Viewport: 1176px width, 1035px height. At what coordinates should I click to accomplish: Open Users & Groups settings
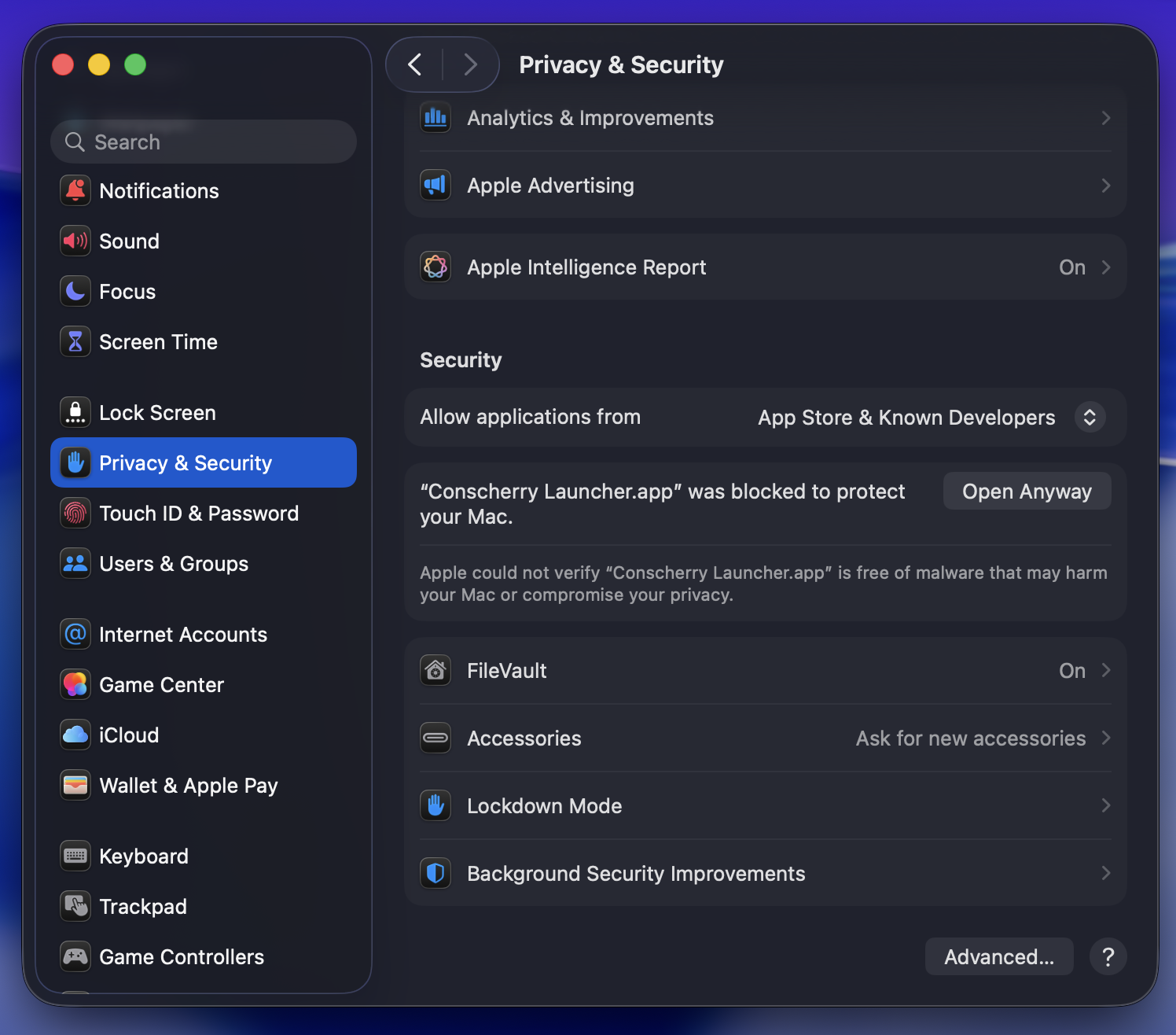[204, 564]
